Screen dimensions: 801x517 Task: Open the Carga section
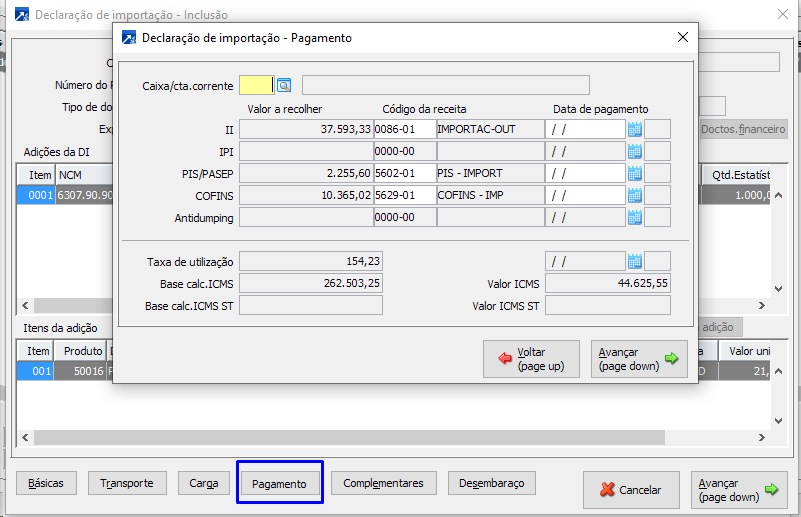pyautogui.click(x=203, y=483)
